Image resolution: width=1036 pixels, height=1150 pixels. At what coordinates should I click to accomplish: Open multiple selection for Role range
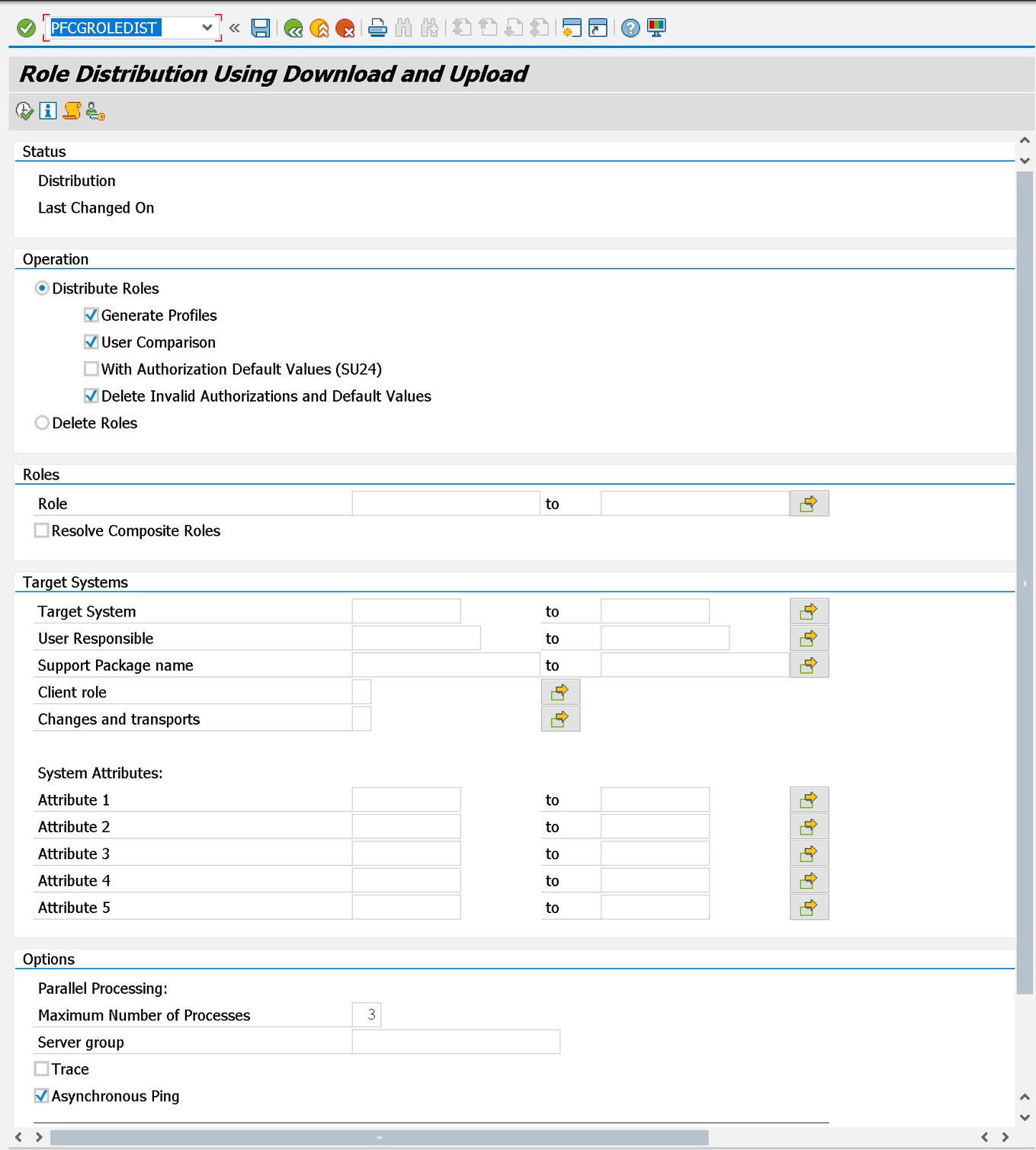pos(809,503)
